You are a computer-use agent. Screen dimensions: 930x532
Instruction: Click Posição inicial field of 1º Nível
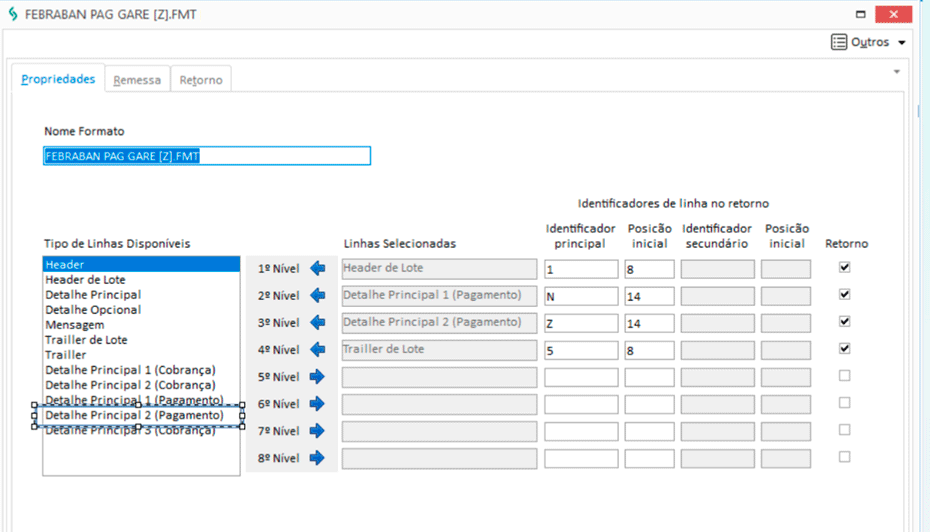[649, 269]
